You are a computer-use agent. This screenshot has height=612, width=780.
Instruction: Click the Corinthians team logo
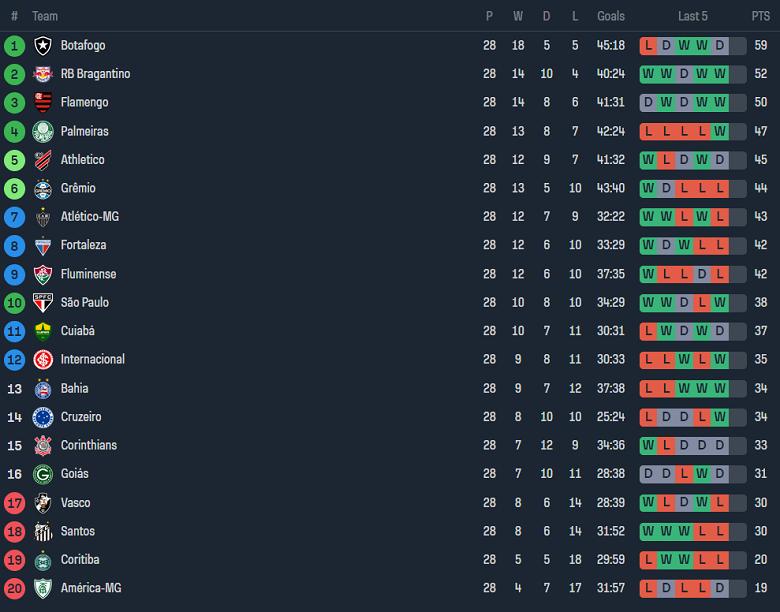pos(42,445)
